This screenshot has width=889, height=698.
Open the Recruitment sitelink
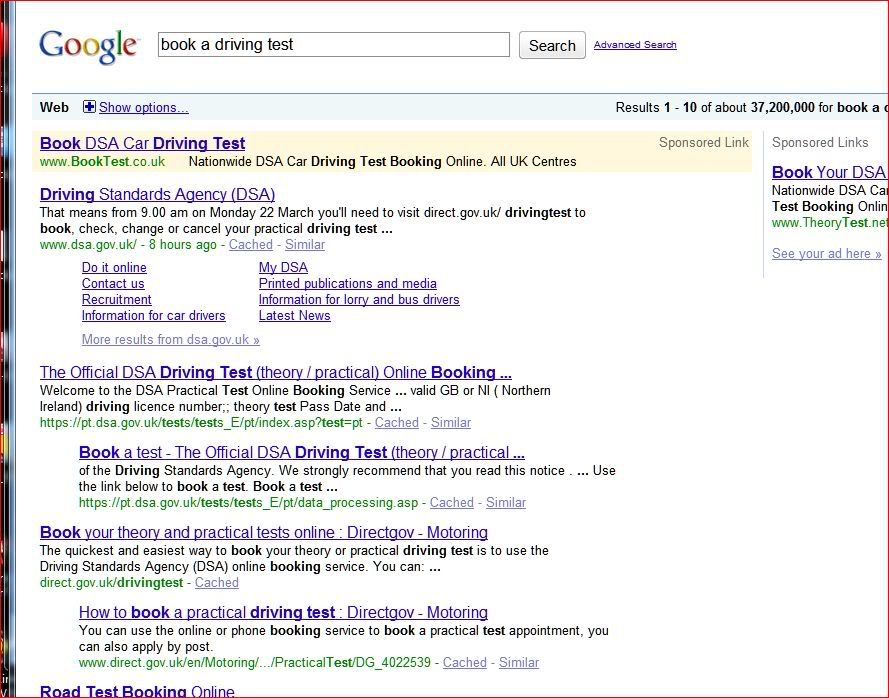pyautogui.click(x=116, y=299)
